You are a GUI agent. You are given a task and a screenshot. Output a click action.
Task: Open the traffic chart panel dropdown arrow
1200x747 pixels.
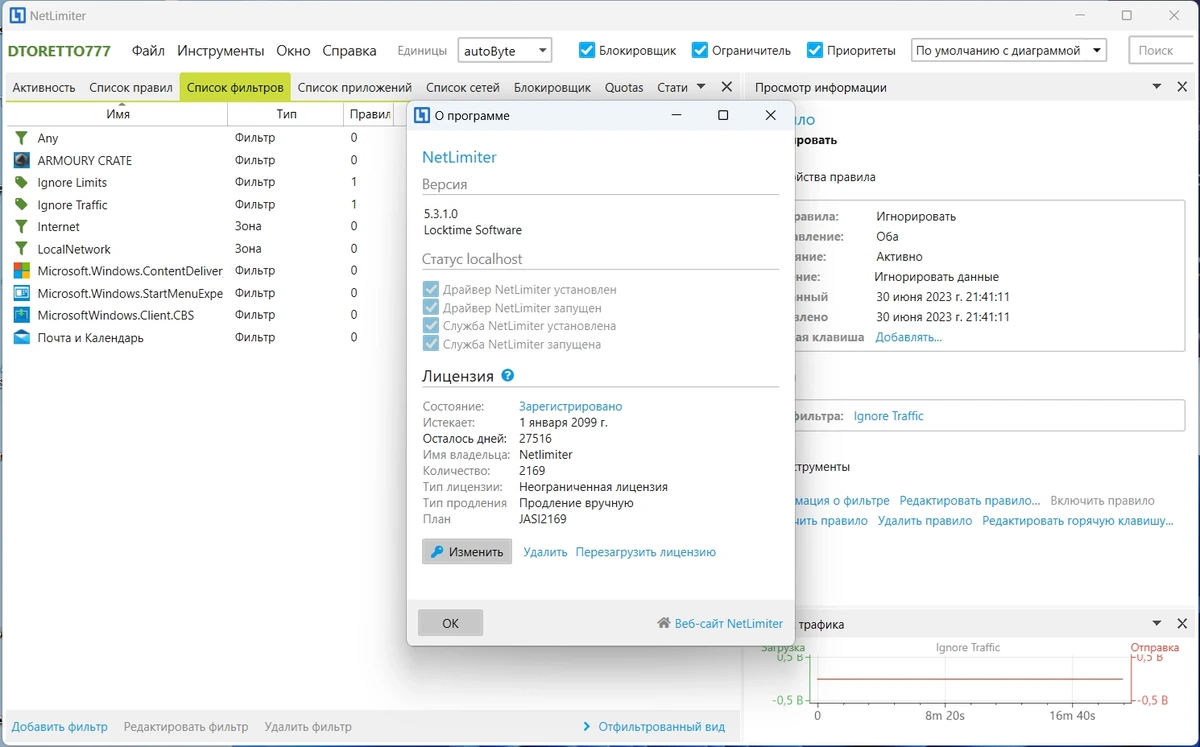1157,624
